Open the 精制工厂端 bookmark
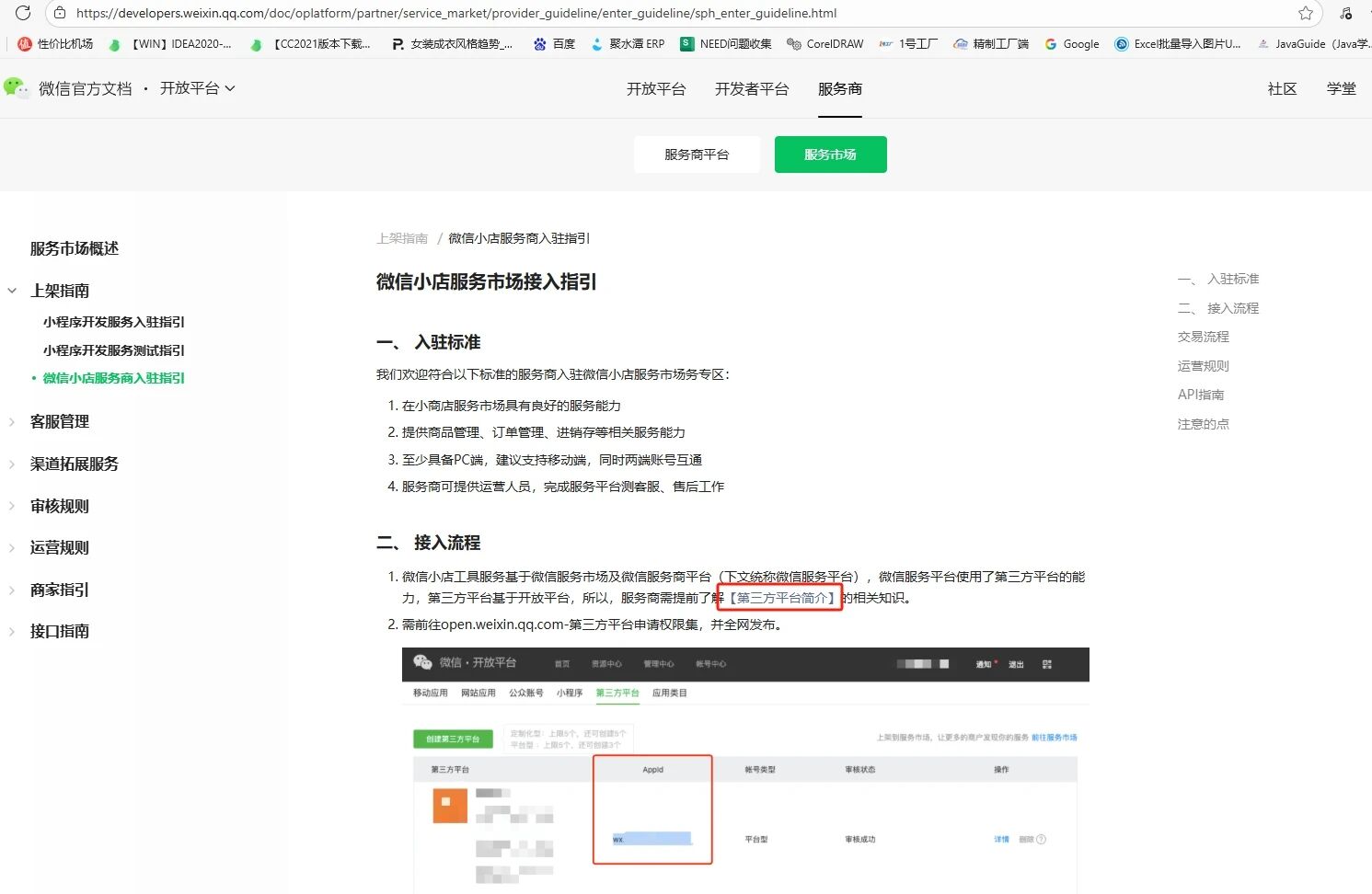 (x=991, y=43)
